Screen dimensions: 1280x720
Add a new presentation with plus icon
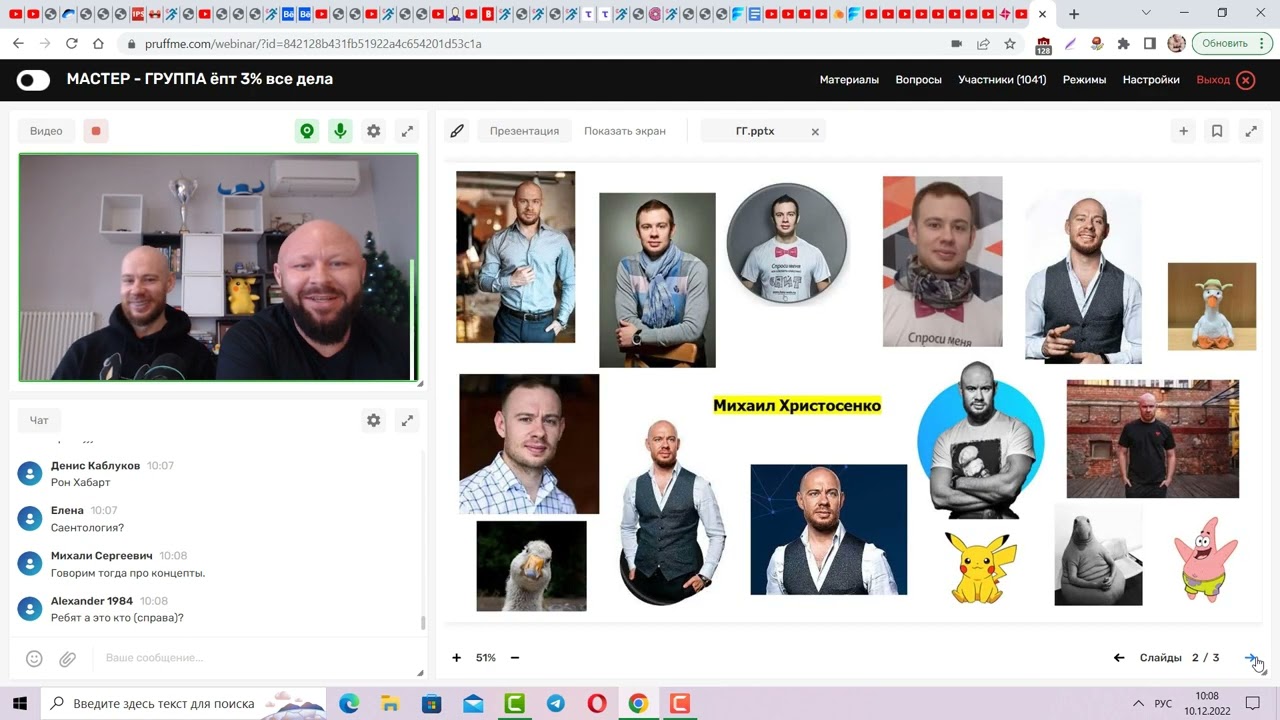click(1183, 131)
